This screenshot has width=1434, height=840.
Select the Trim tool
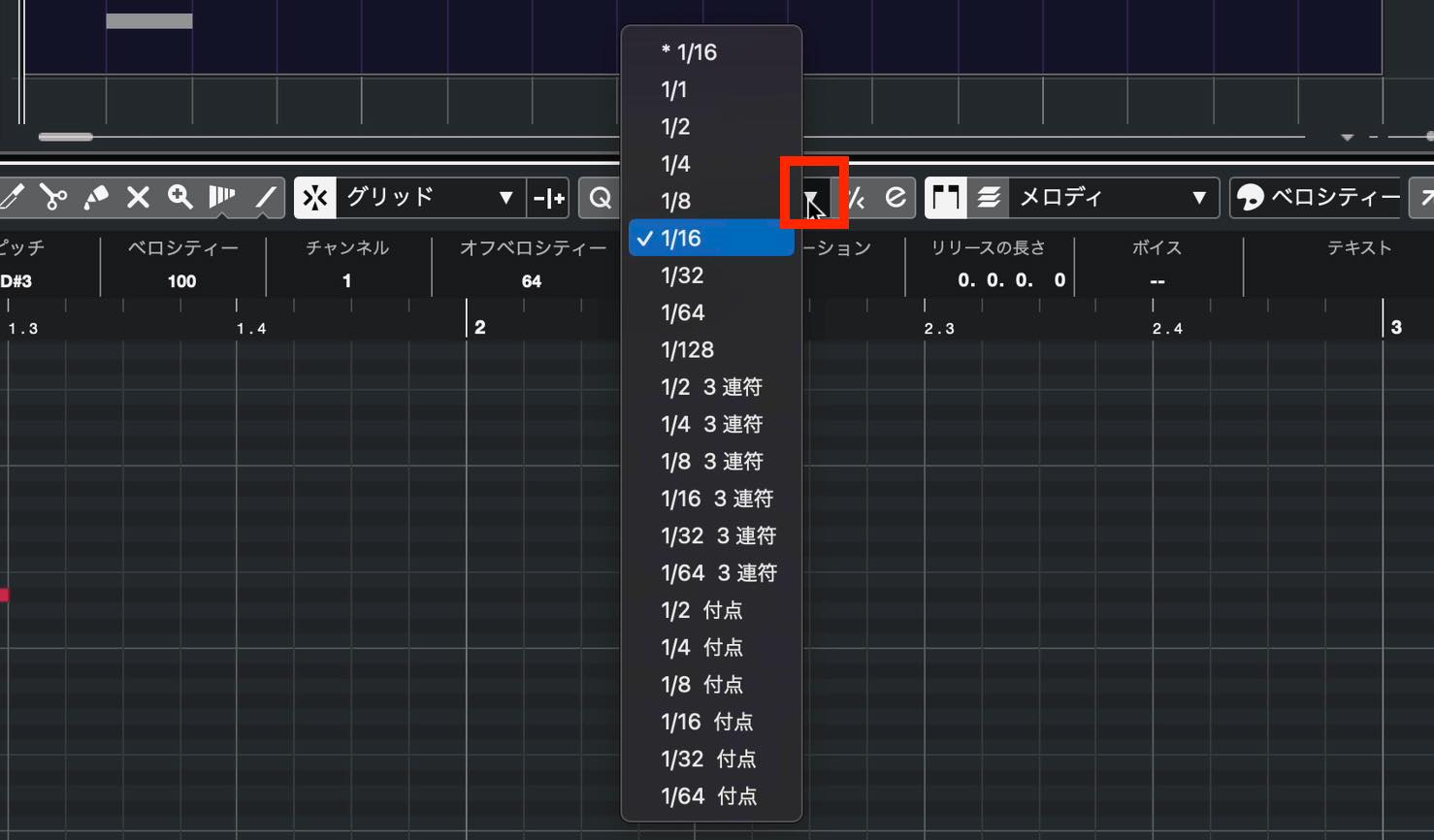tap(222, 198)
